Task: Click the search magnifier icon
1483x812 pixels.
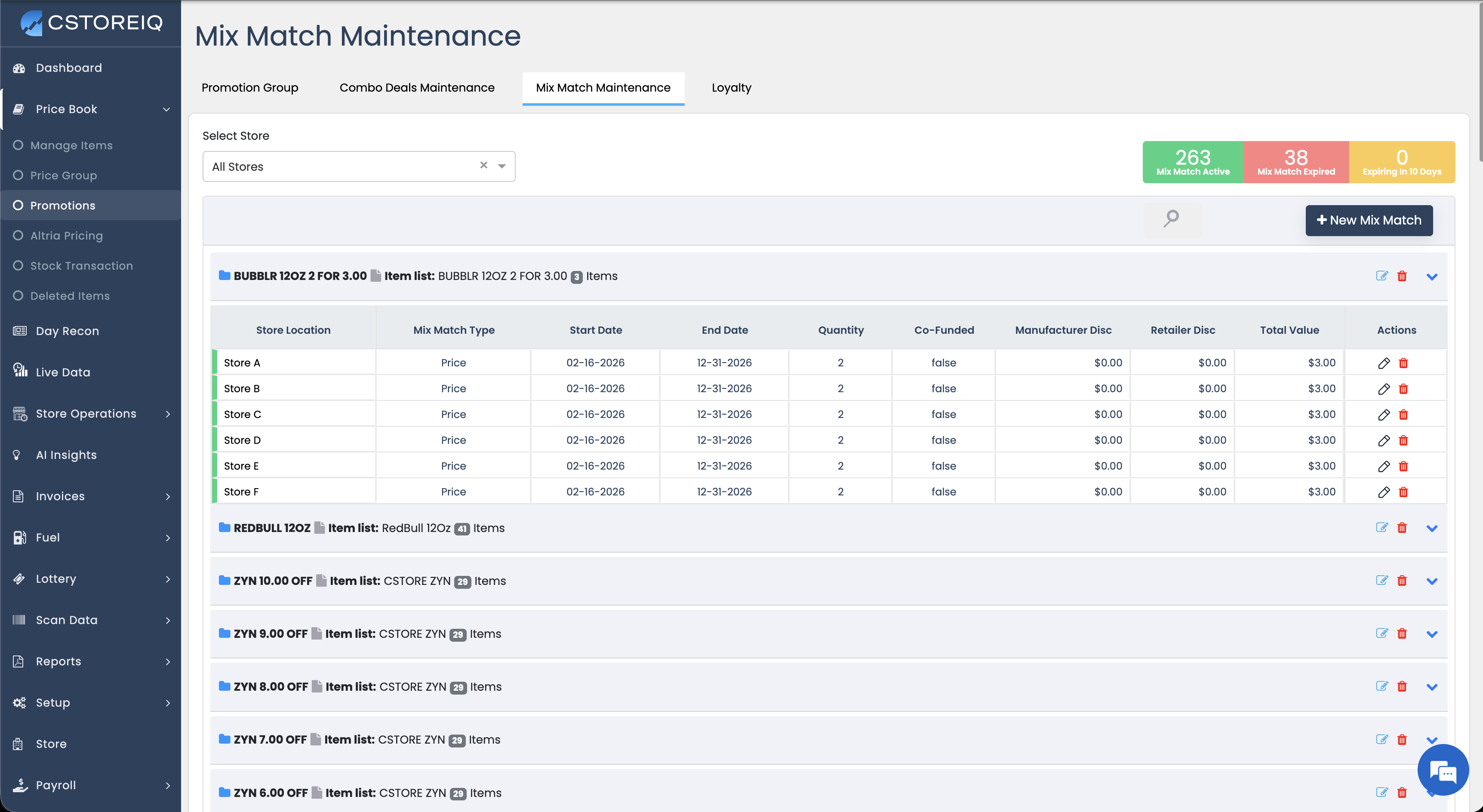Action: pos(1171,218)
